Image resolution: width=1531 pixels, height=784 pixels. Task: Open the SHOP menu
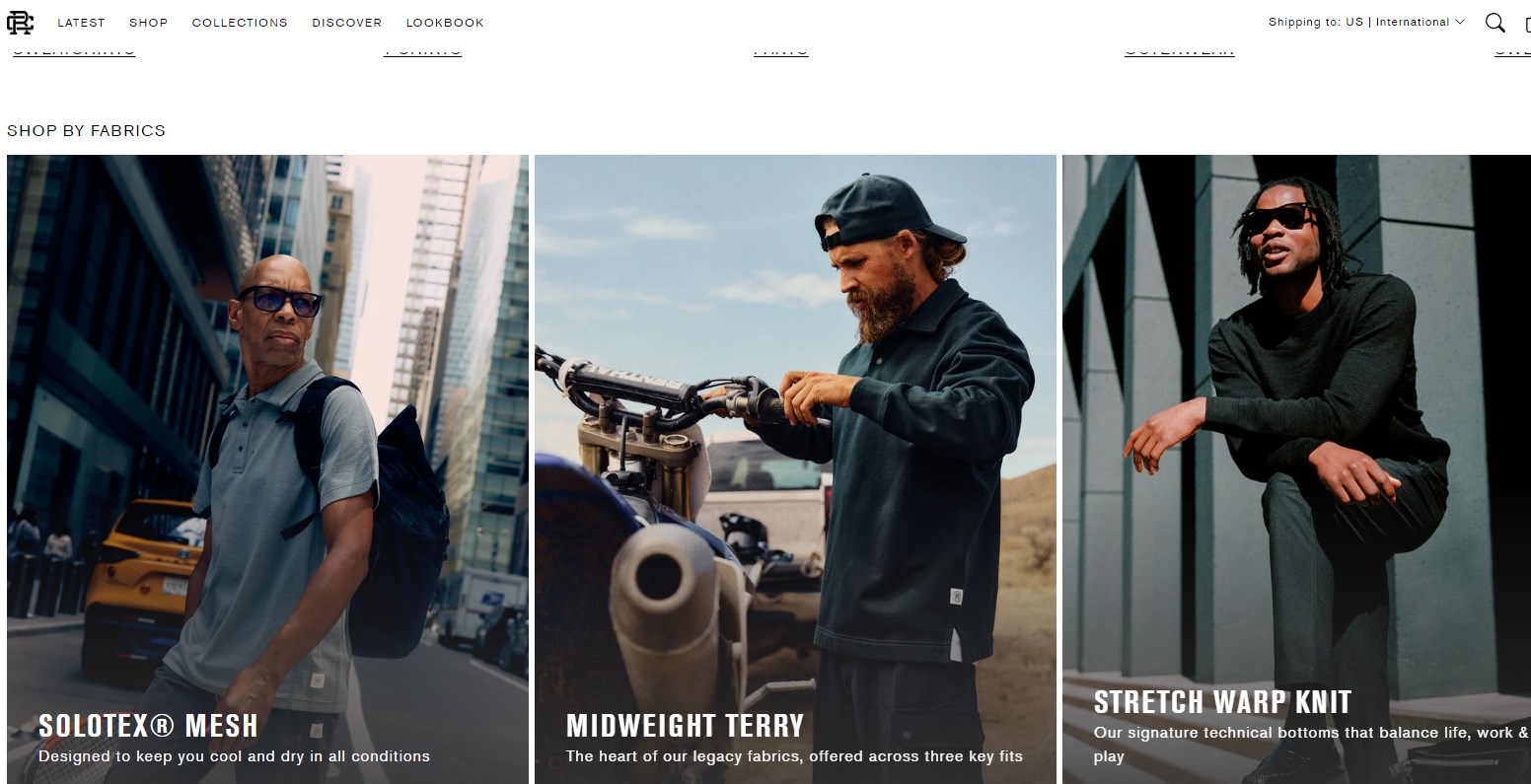click(x=149, y=23)
